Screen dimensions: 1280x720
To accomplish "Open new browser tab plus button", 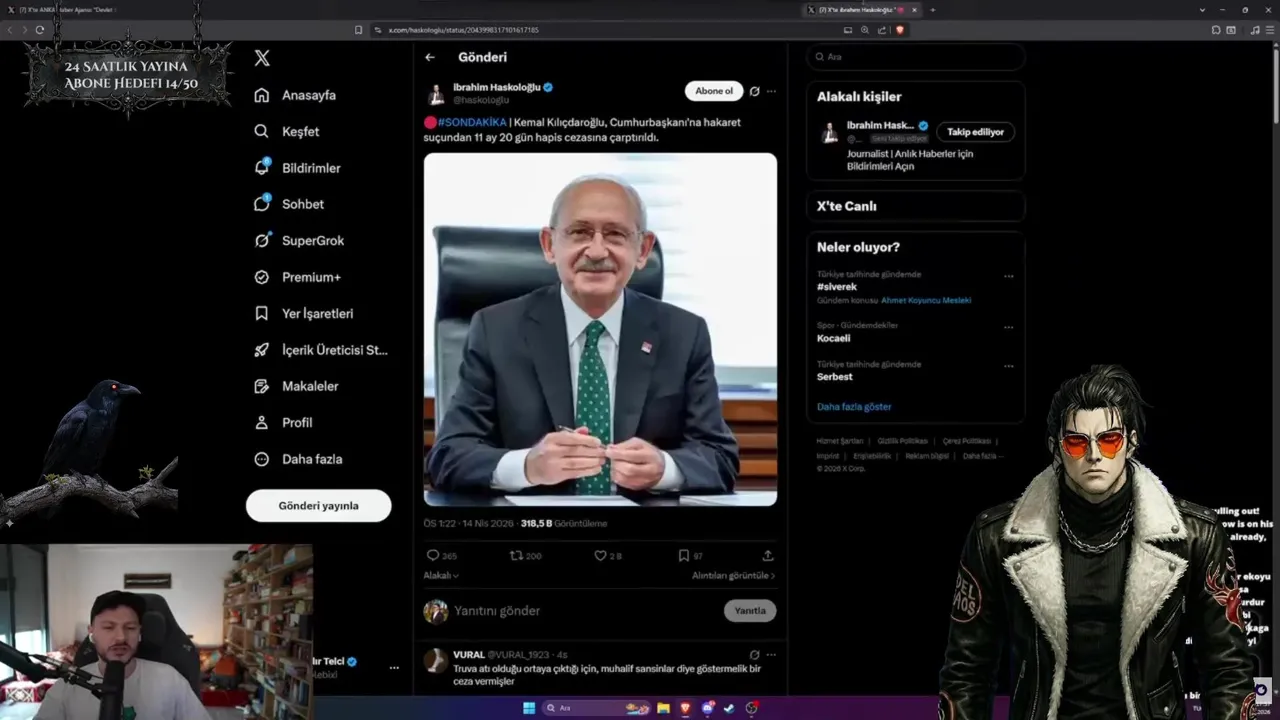I will pyautogui.click(x=933, y=10).
